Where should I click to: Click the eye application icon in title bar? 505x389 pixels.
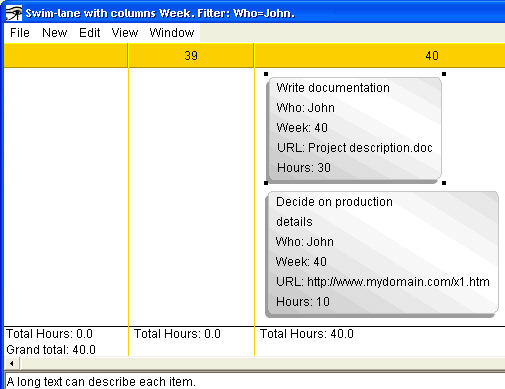tap(14, 13)
